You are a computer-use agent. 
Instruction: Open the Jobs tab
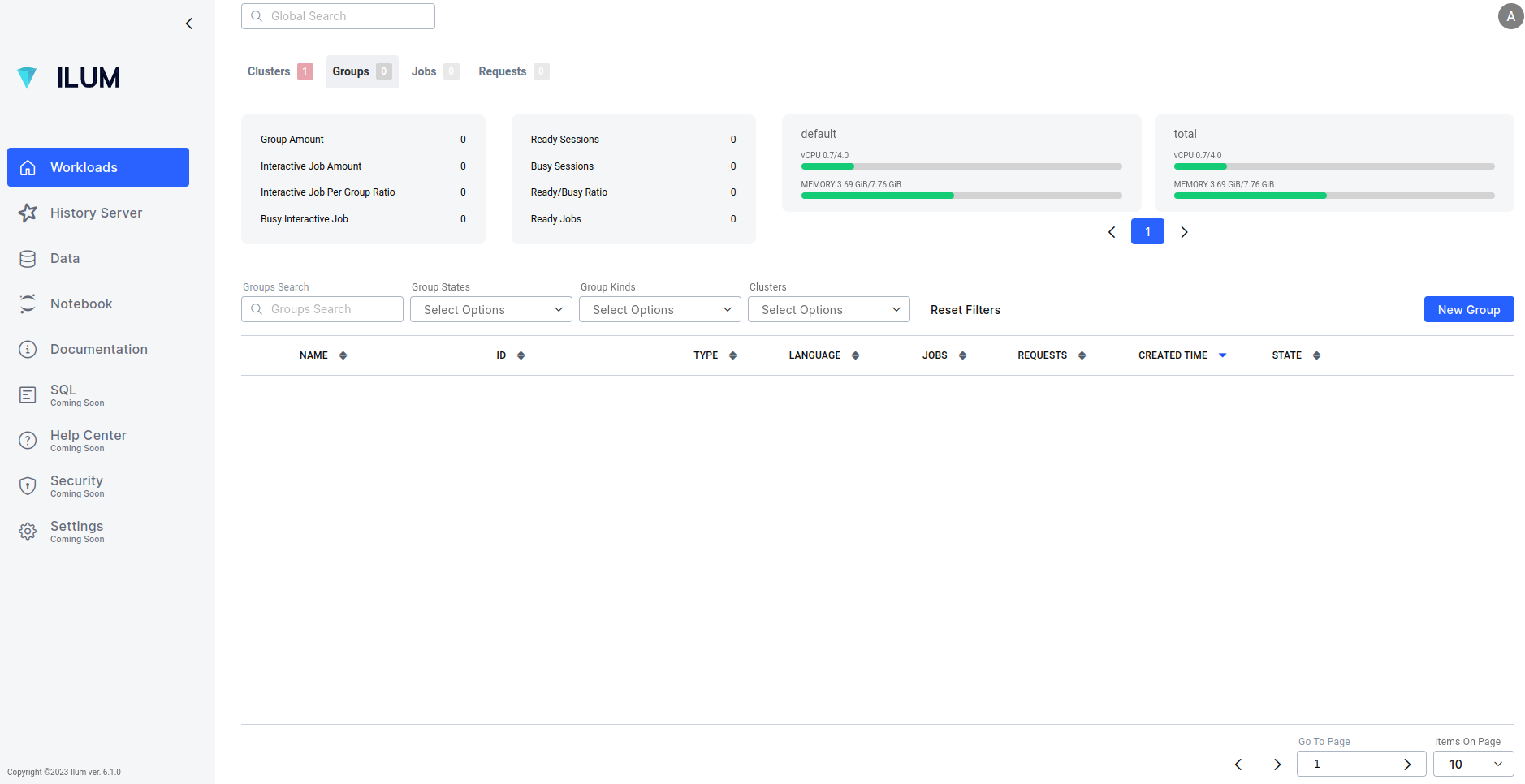423,71
